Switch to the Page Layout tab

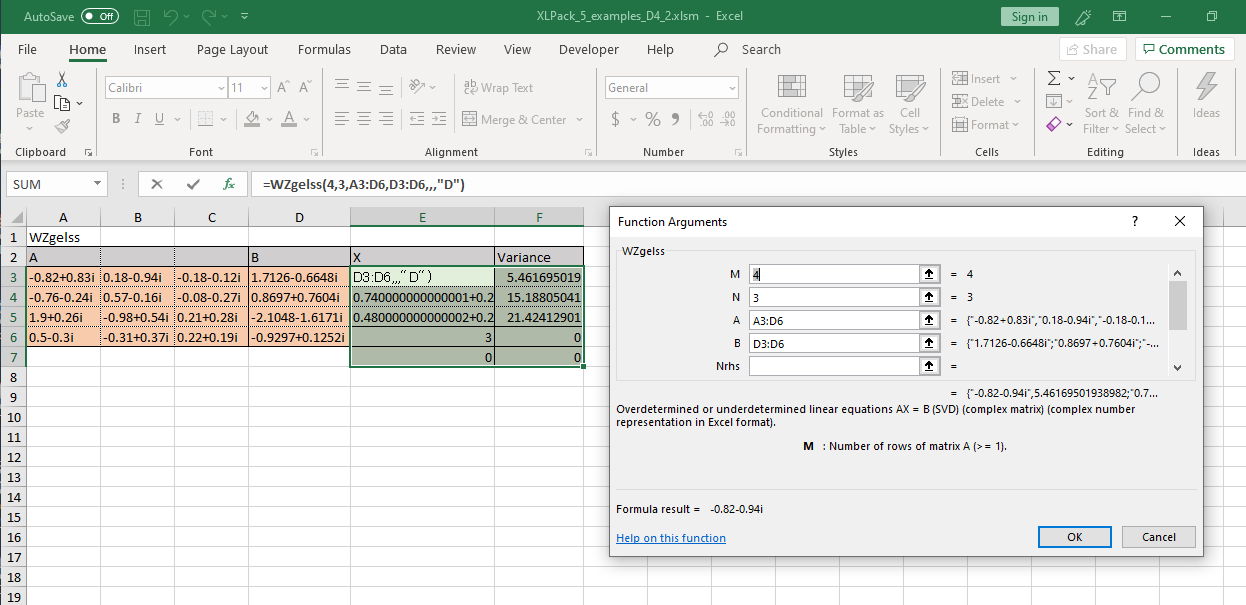(x=232, y=49)
